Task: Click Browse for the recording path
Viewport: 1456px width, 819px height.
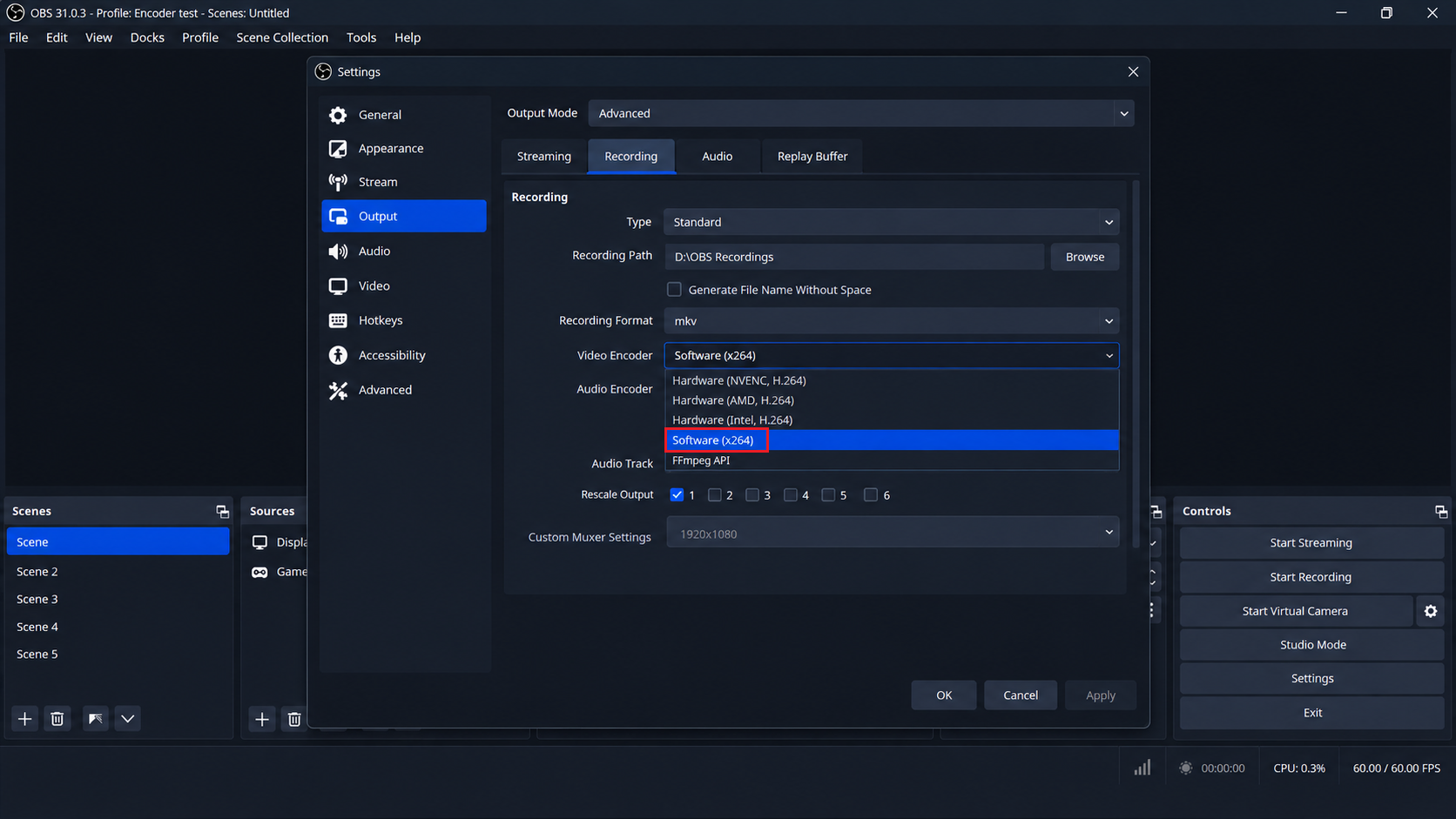Action: (1085, 257)
